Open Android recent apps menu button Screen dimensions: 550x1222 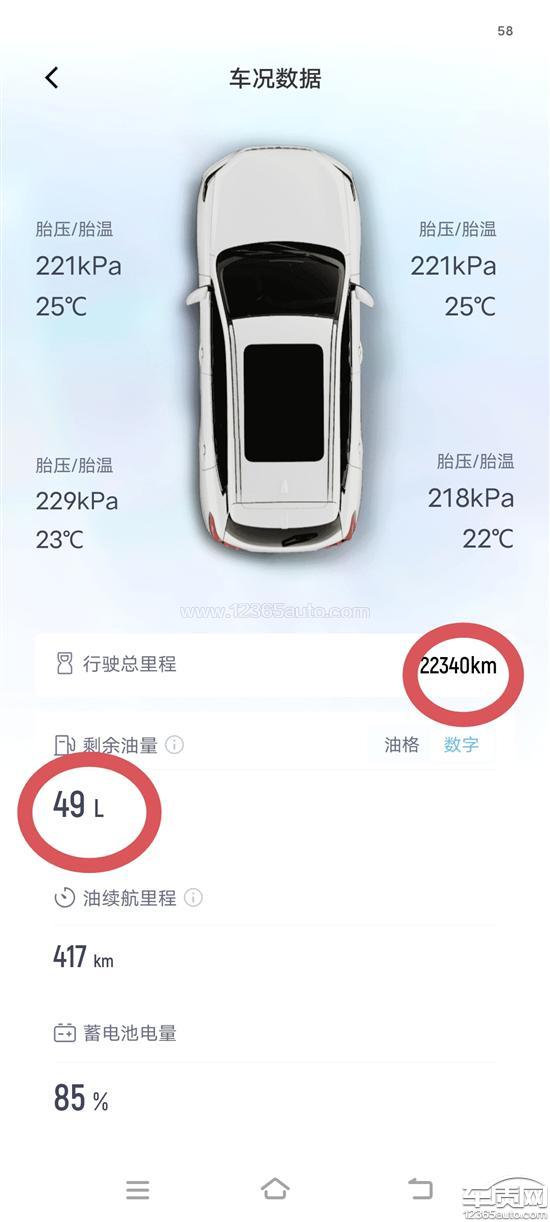(x=138, y=1189)
